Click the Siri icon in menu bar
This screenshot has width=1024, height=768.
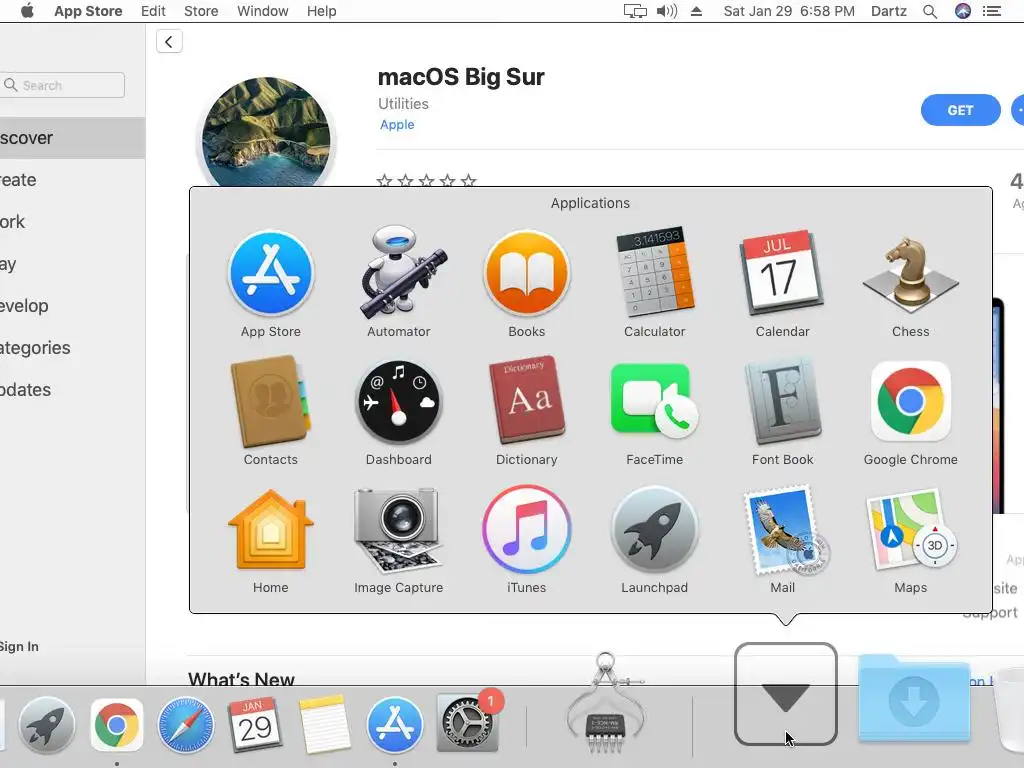[x=963, y=11]
